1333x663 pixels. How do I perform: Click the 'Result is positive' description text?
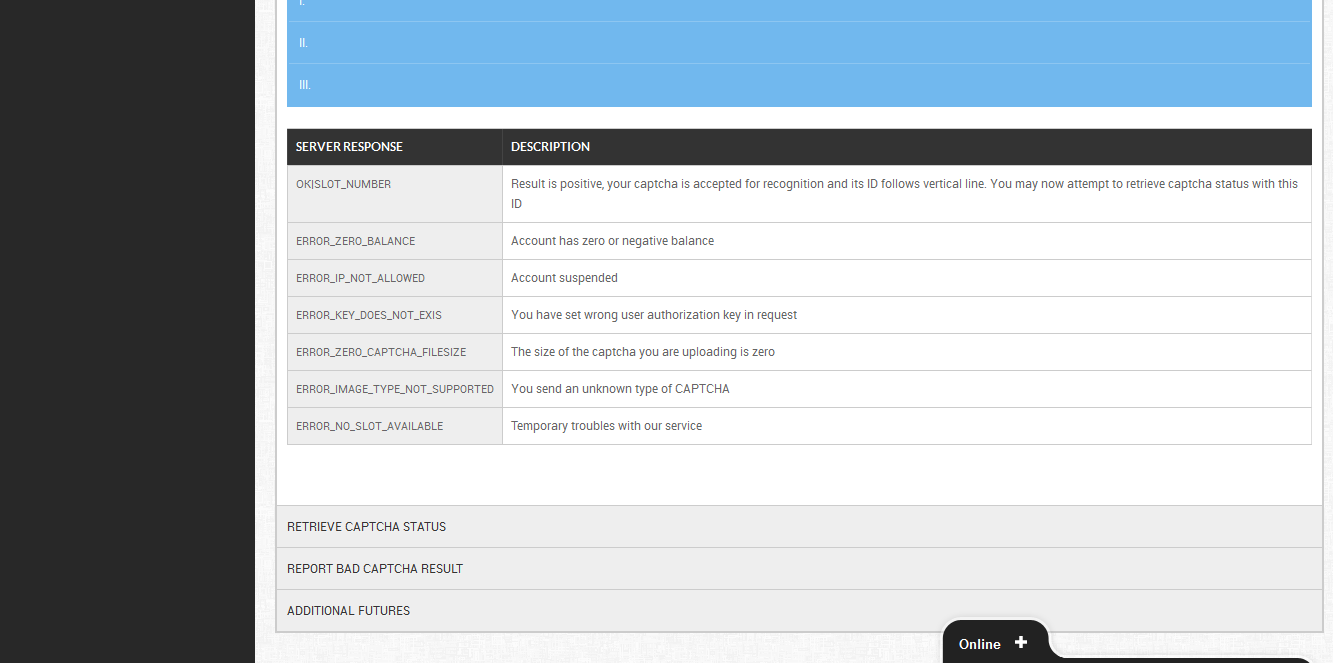pyautogui.click(x=904, y=194)
